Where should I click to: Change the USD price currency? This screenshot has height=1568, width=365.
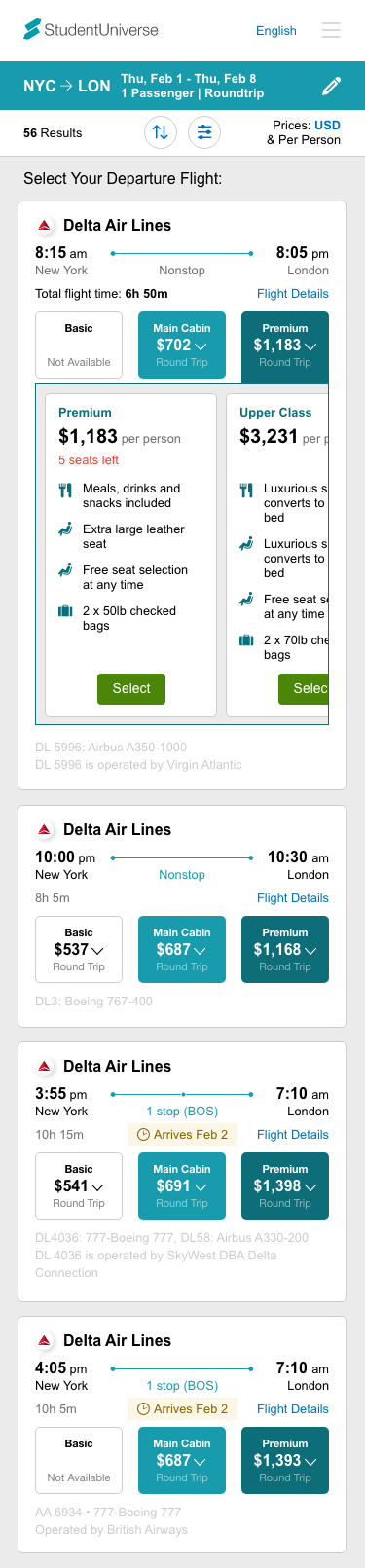[327, 126]
